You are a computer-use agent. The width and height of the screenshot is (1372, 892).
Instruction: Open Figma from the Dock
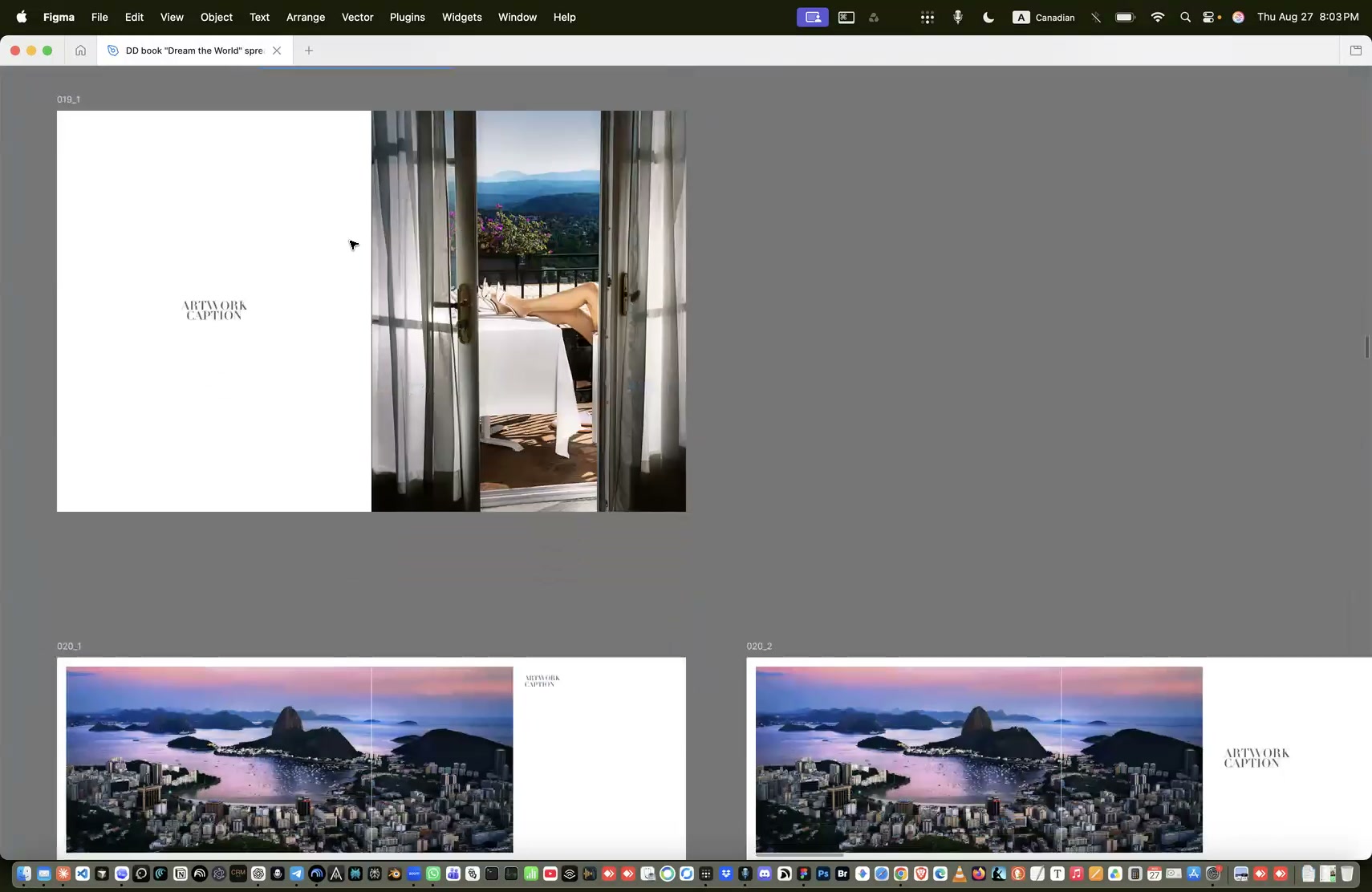tap(804, 874)
